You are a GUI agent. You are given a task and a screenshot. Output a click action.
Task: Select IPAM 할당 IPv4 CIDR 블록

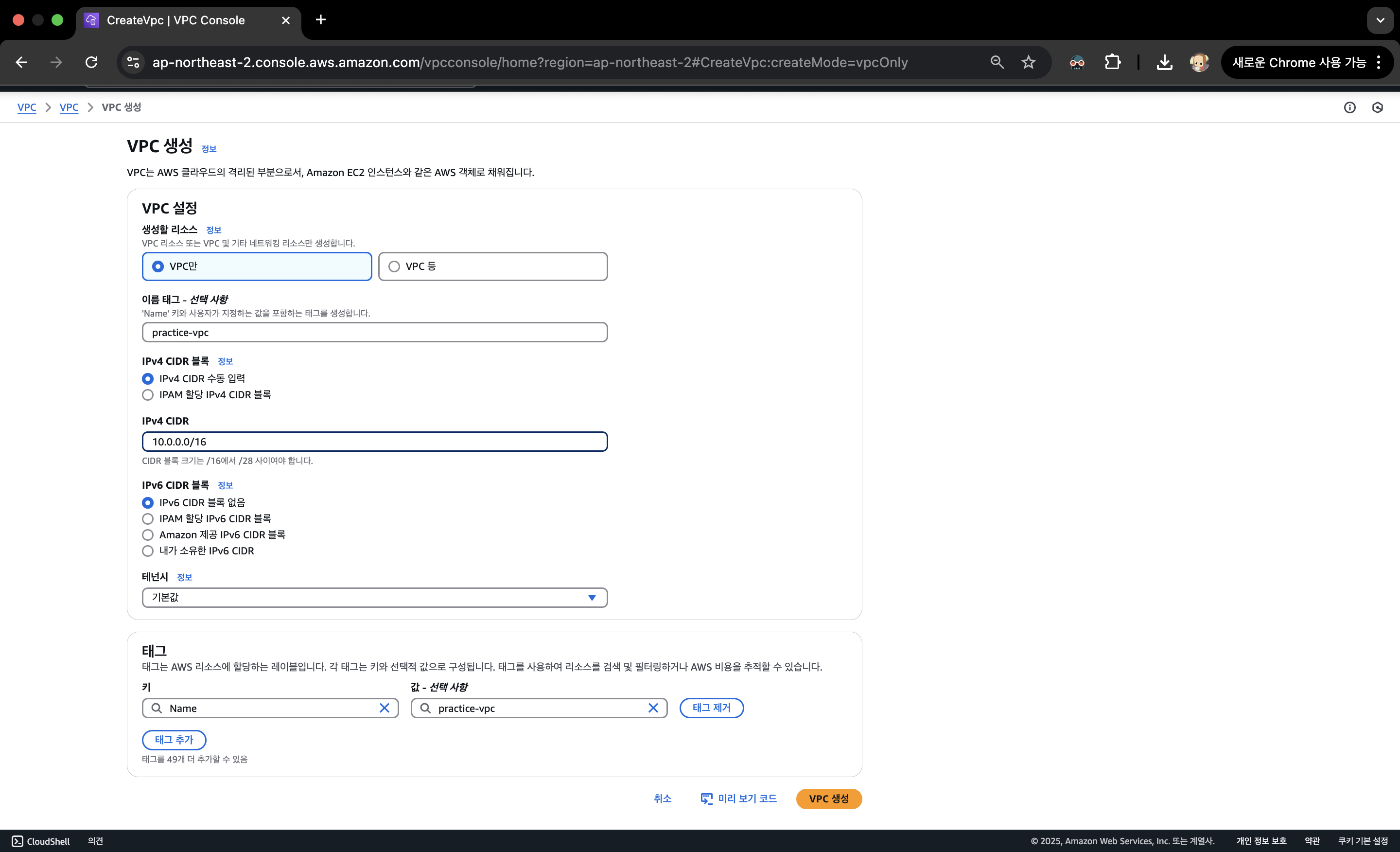pos(148,395)
